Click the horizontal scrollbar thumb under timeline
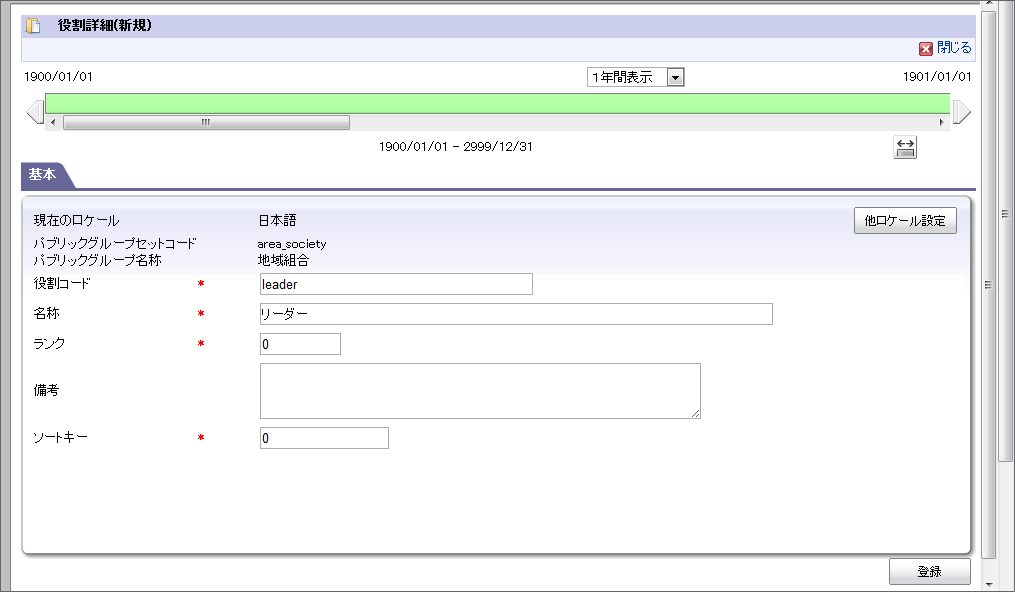The width and height of the screenshot is (1015, 592). (206, 122)
